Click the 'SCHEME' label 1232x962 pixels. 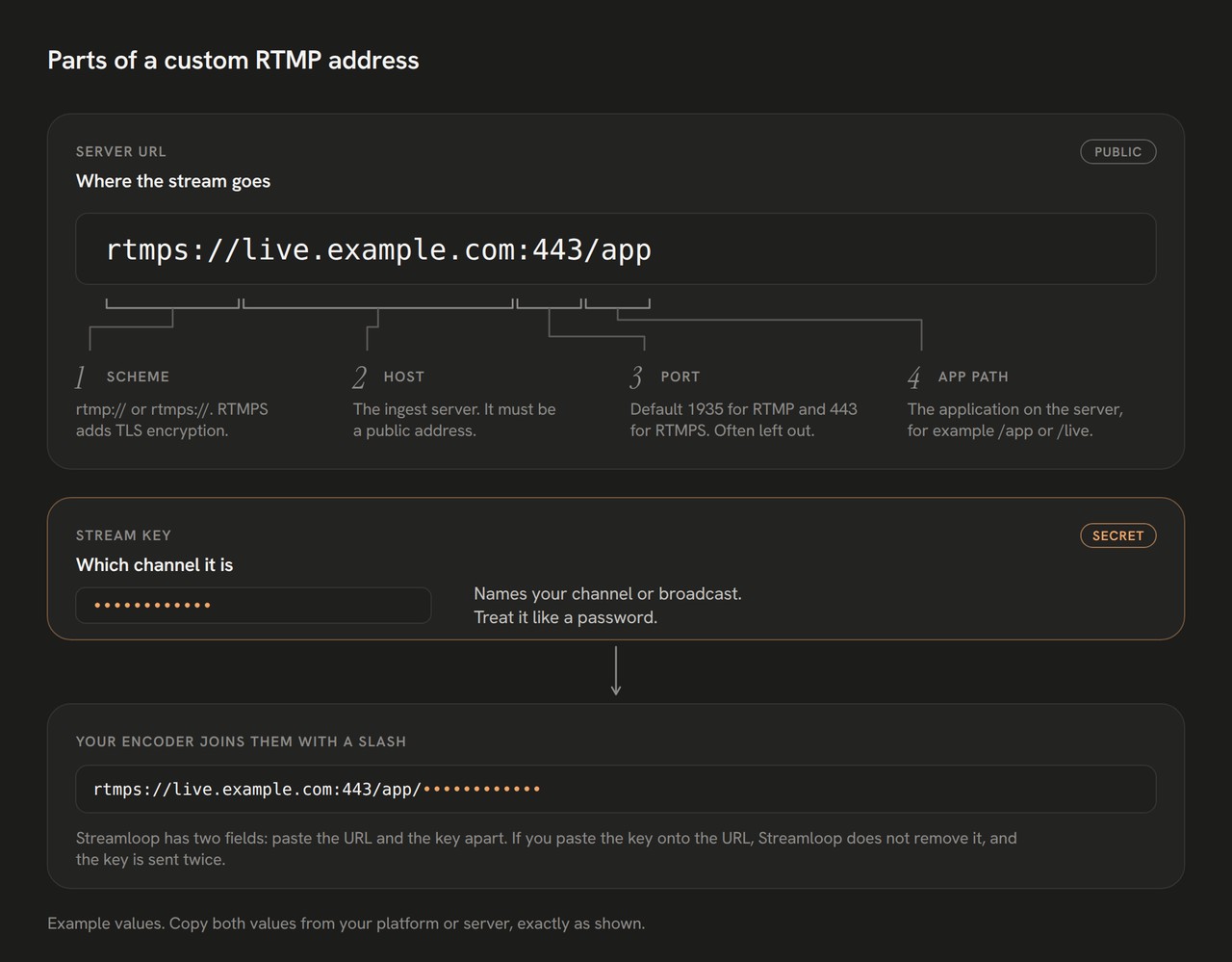pos(138,377)
